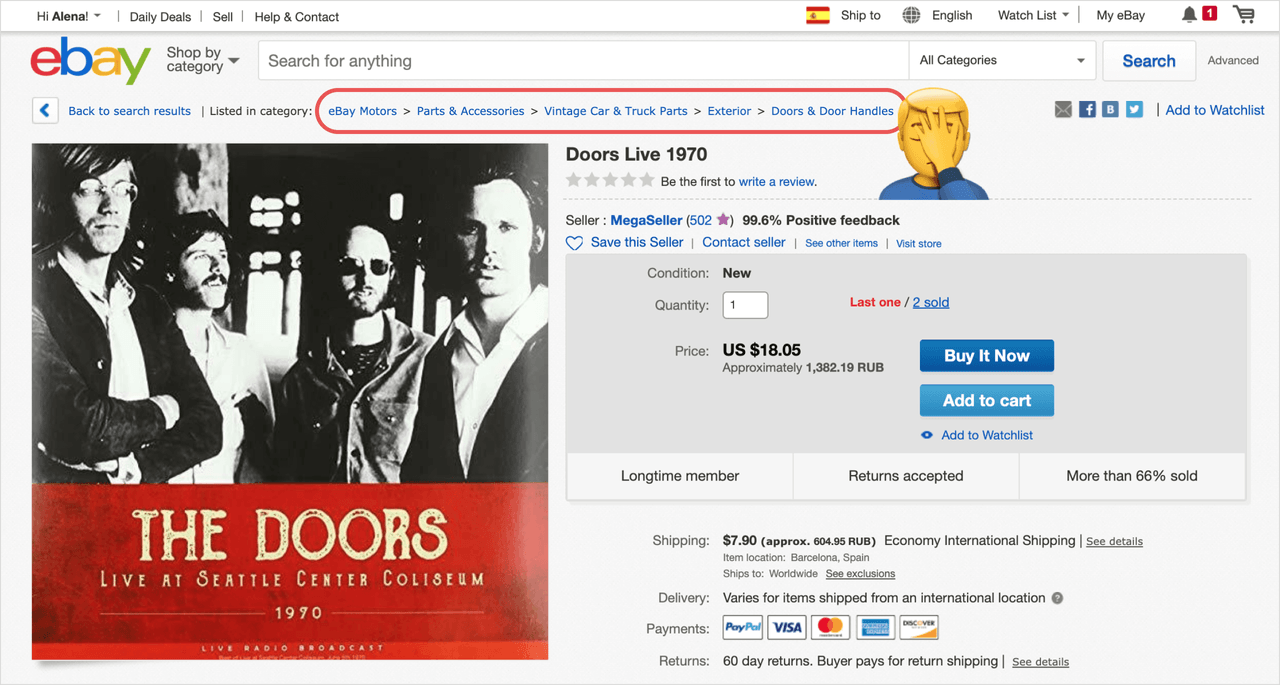Share listing on Twitter icon

pyautogui.click(x=1134, y=110)
